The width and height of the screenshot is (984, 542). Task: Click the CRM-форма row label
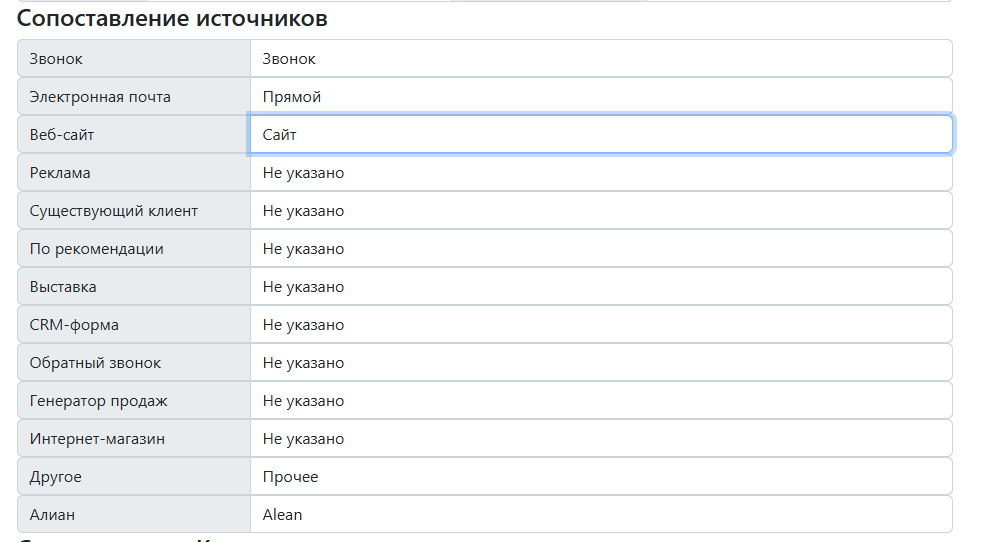pyautogui.click(x=74, y=324)
